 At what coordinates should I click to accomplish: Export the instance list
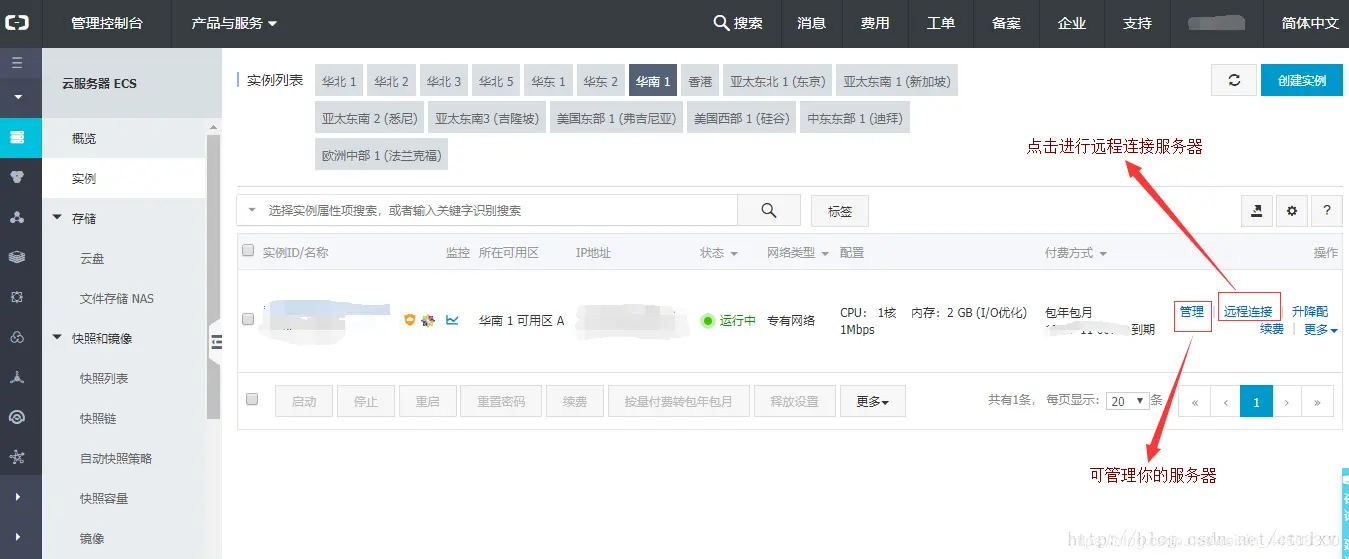tap(1257, 210)
